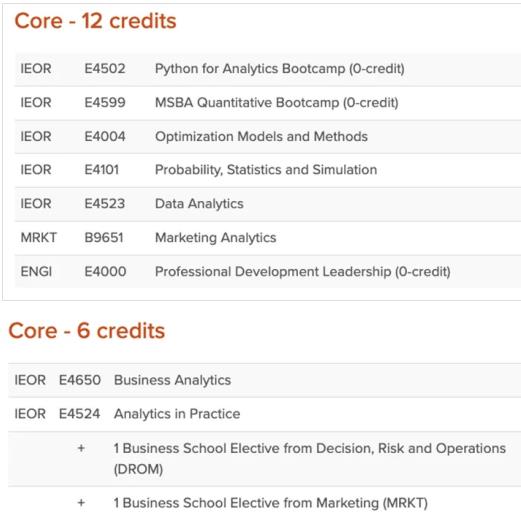Image resolution: width=521 pixels, height=527 pixels.
Task: Click course number E4599
Action: (105, 103)
